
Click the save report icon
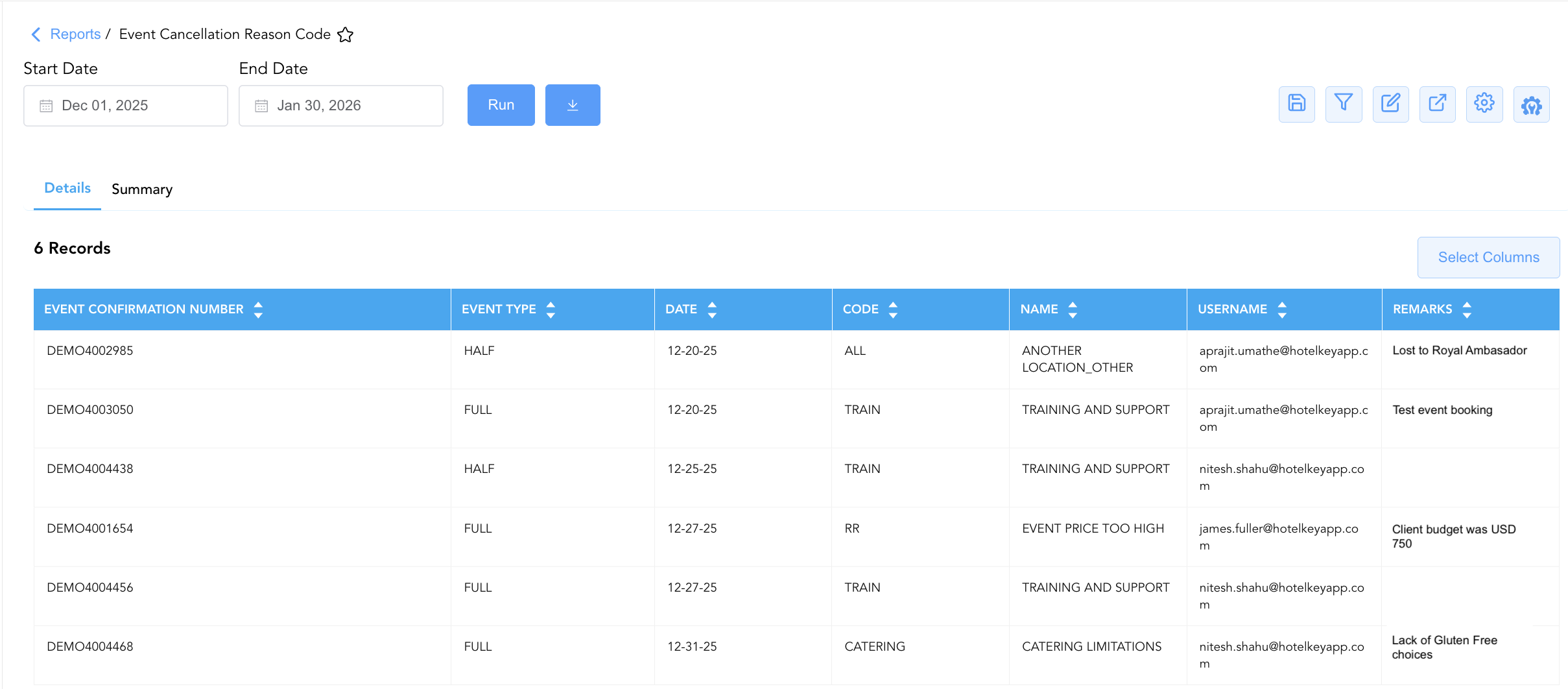(1296, 104)
